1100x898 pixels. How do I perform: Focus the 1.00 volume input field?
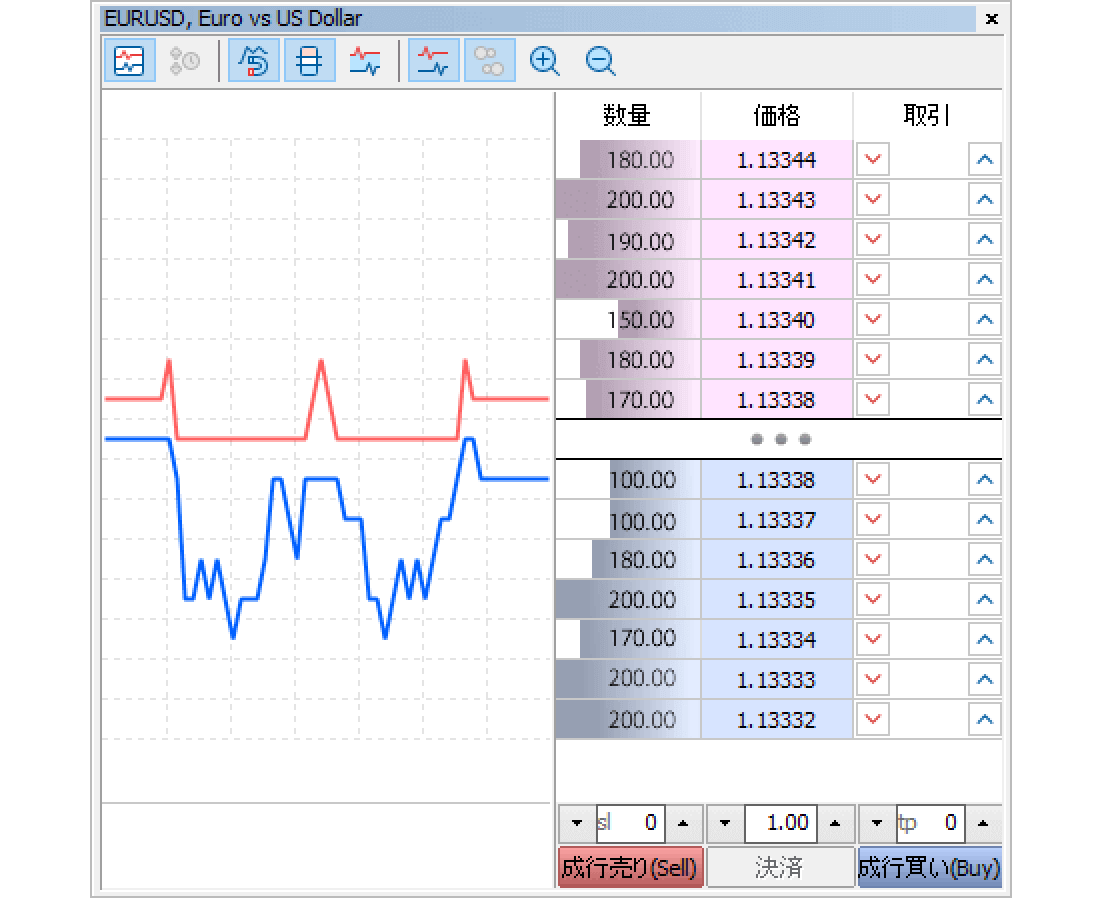[781, 823]
